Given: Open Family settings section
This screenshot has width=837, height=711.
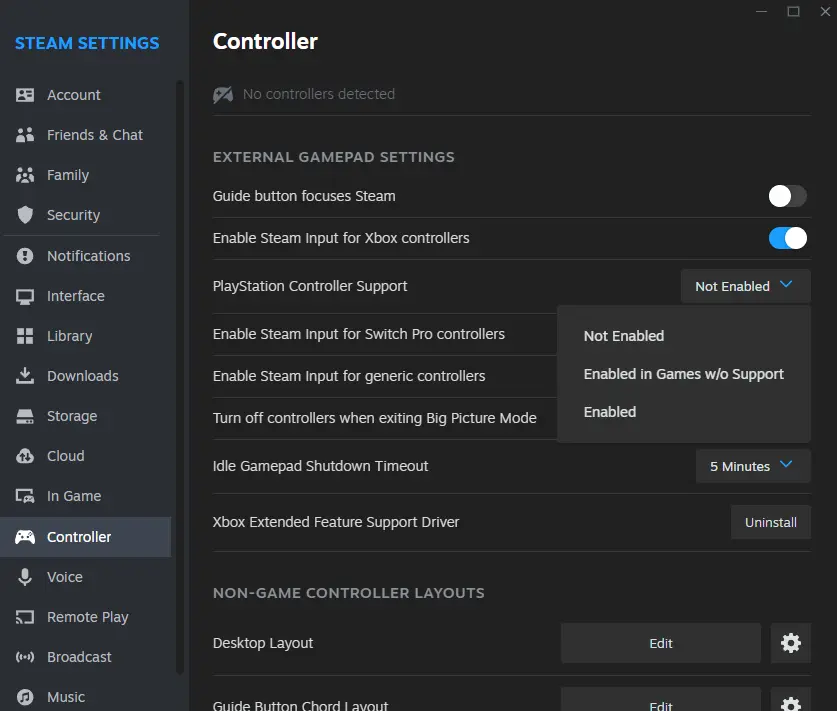Looking at the screenshot, I should click(85, 175).
